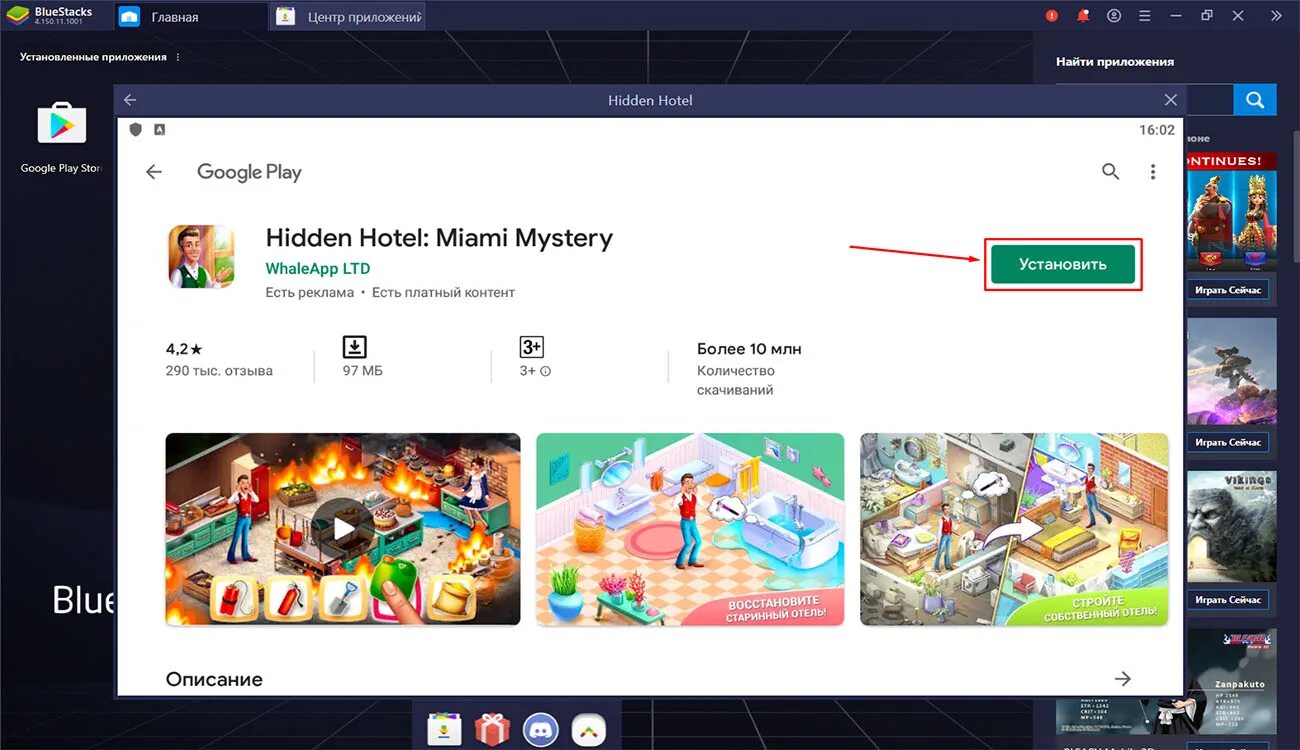The height and width of the screenshot is (750, 1300).
Task: Open the gift box icon in the dock
Action: [x=492, y=730]
